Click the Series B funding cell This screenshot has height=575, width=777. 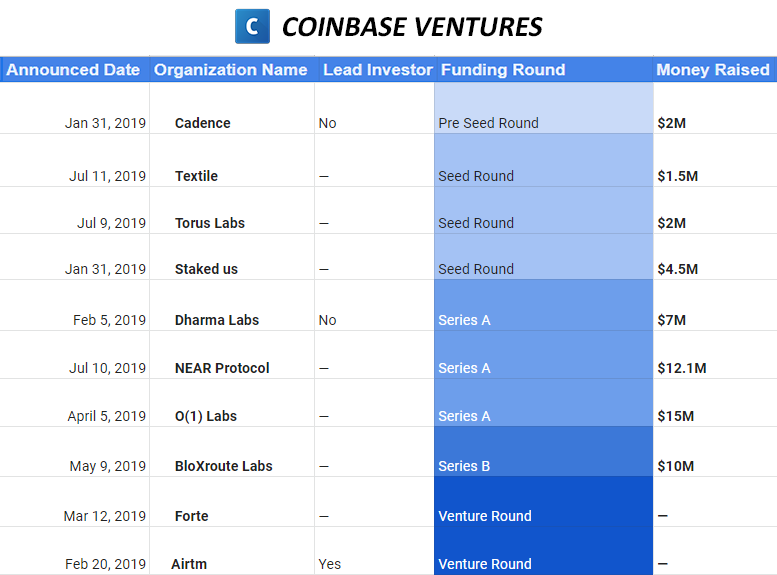[544, 452]
